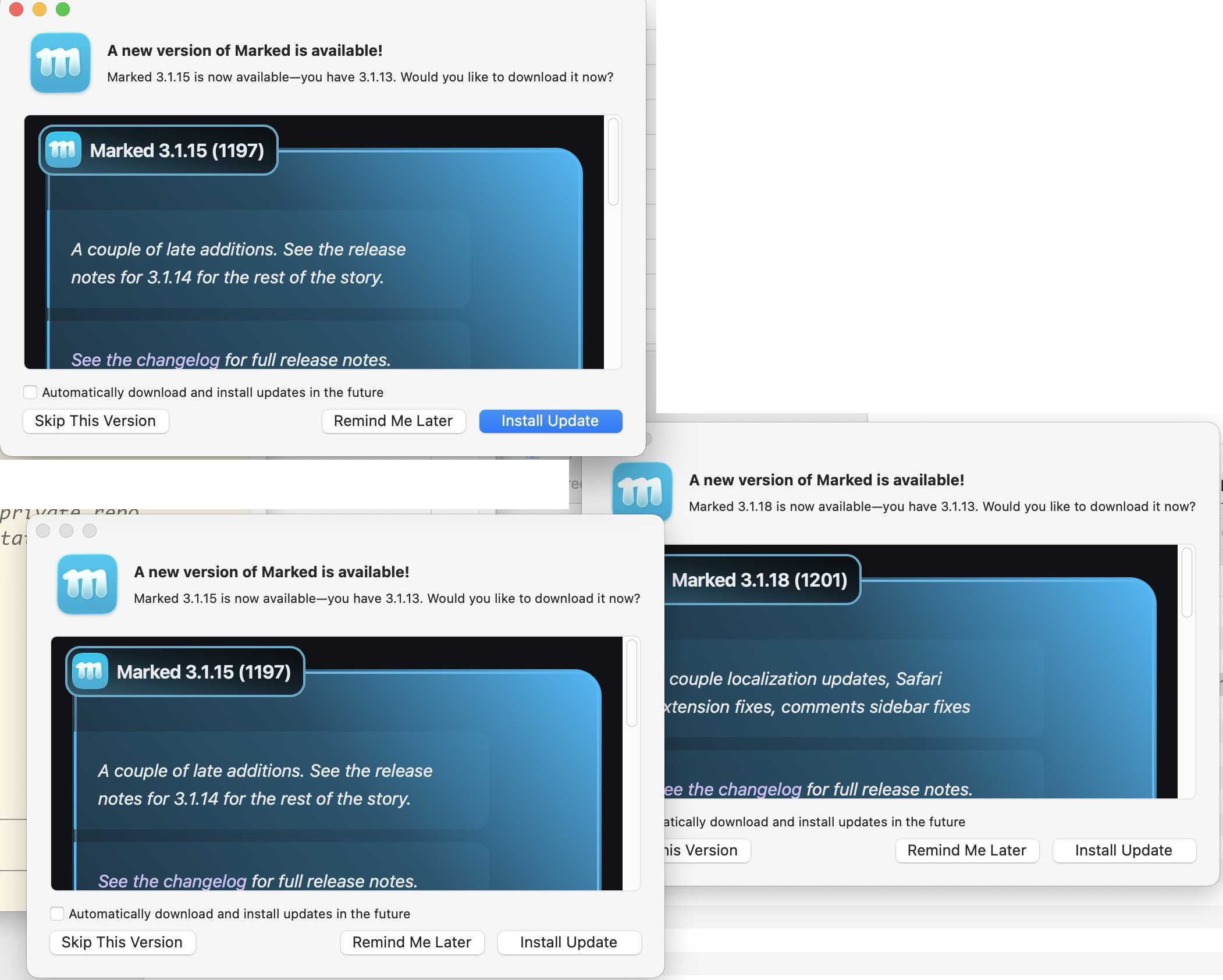Install Update from the lower 3.1.15 dialog
The width and height of the screenshot is (1223, 980).
(569, 942)
